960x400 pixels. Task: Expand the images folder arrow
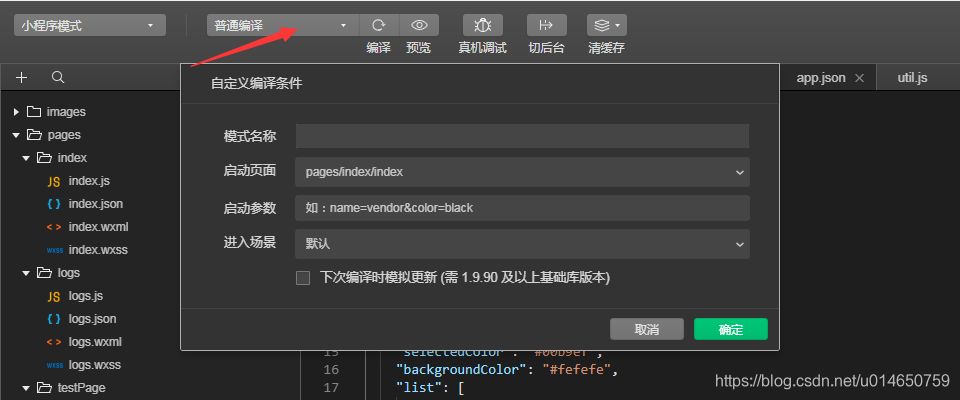click(16, 112)
